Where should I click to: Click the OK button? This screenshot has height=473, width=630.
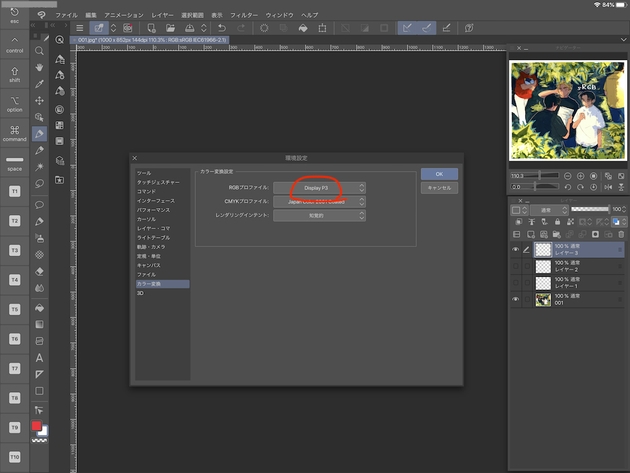pos(439,174)
